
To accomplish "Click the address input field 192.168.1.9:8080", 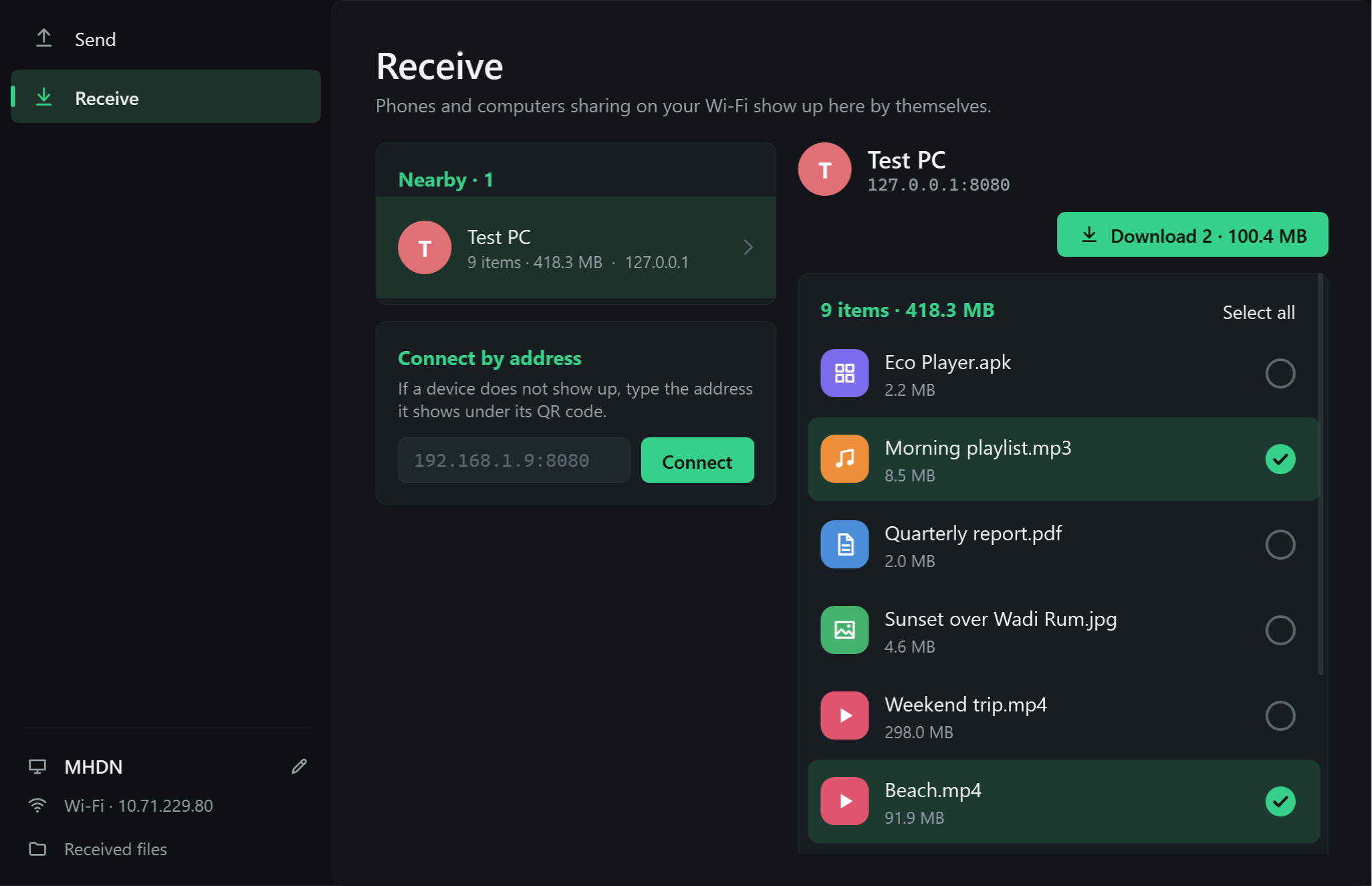I will [513, 461].
